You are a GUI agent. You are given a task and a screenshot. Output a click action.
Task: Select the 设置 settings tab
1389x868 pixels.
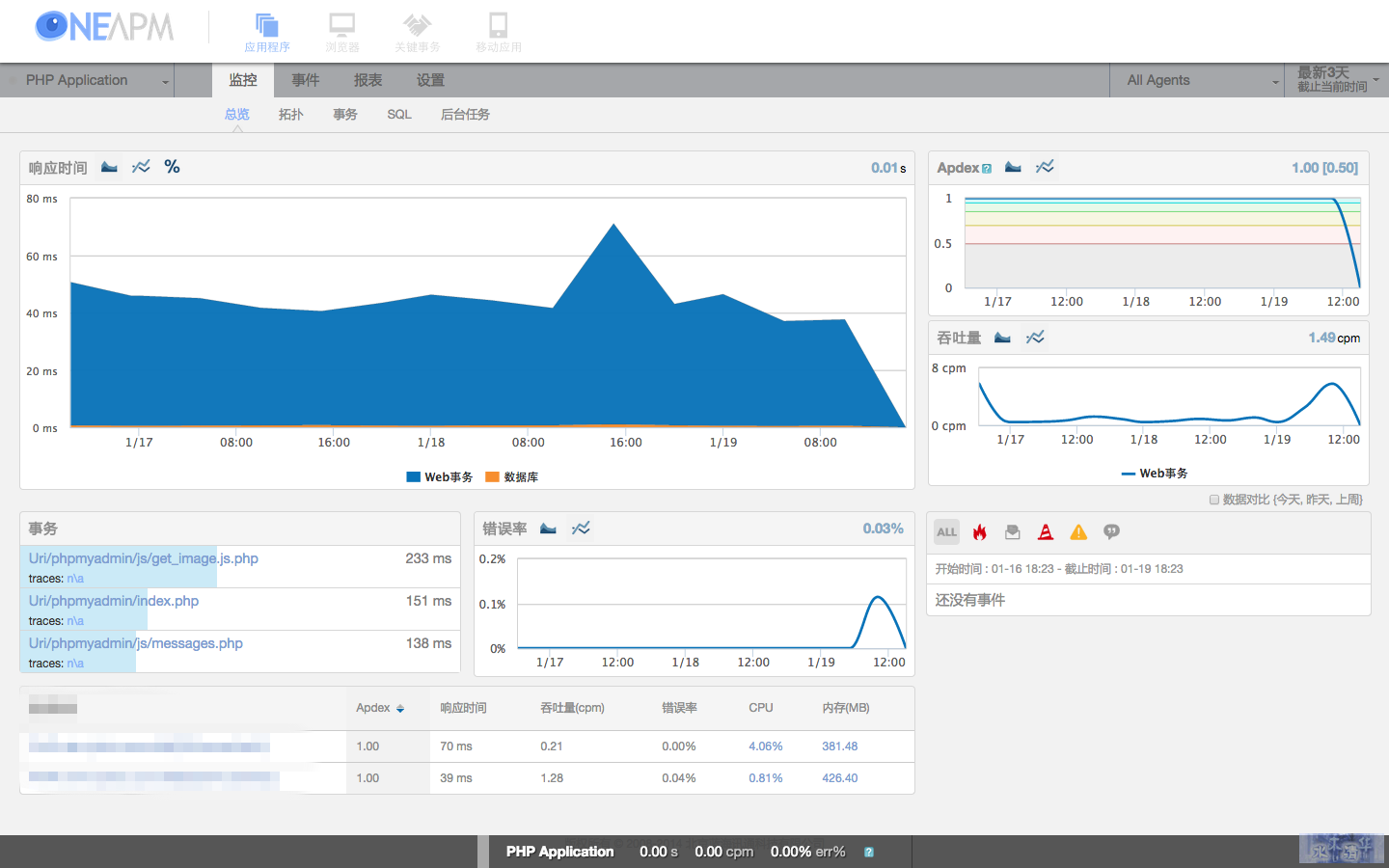click(x=431, y=81)
